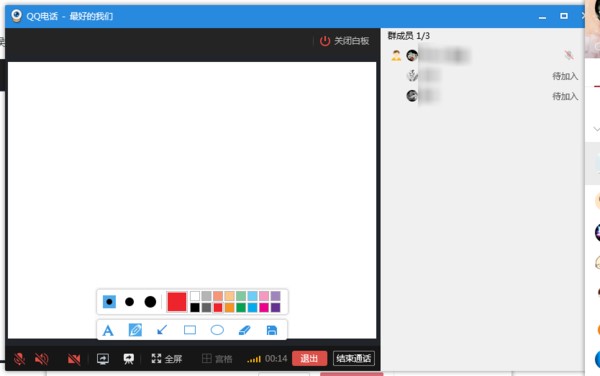Viewport: 600px width, 376px height.
Task: Toggle the muted speaker
Action: pyautogui.click(x=41, y=359)
